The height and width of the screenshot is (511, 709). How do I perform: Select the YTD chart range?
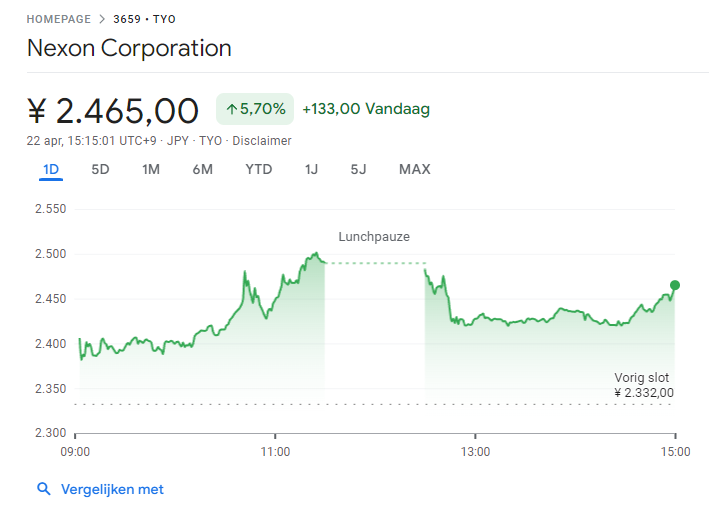pos(258,169)
